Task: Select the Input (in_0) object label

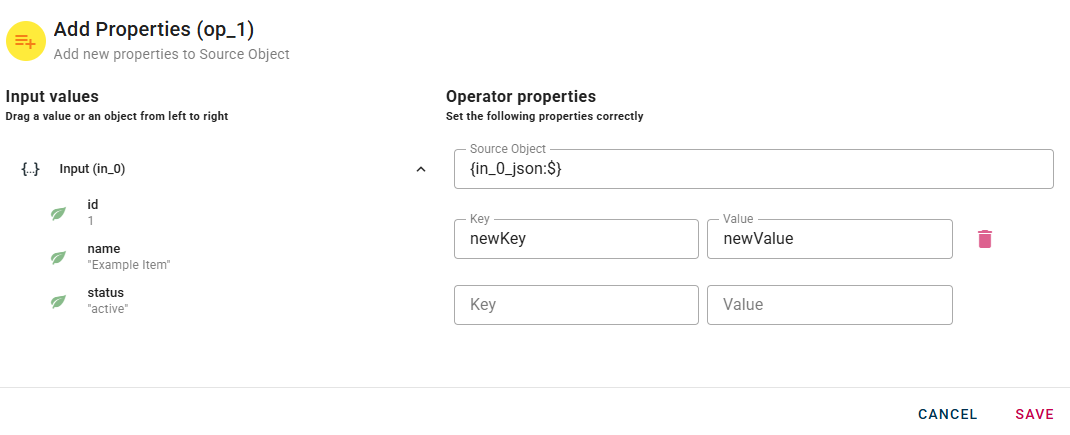Action: (x=92, y=169)
